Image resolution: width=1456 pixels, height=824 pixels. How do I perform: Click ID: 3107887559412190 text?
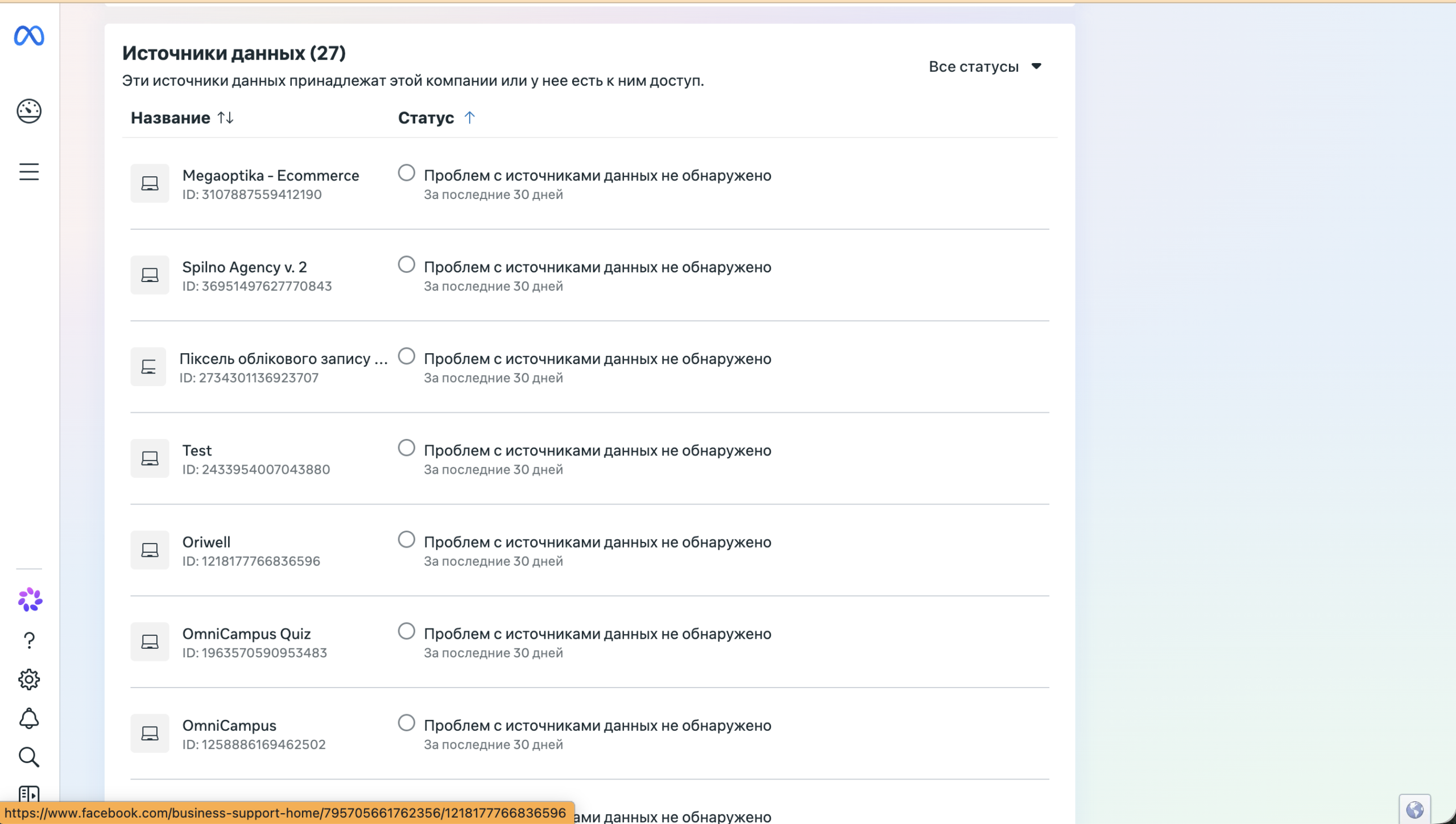point(252,194)
